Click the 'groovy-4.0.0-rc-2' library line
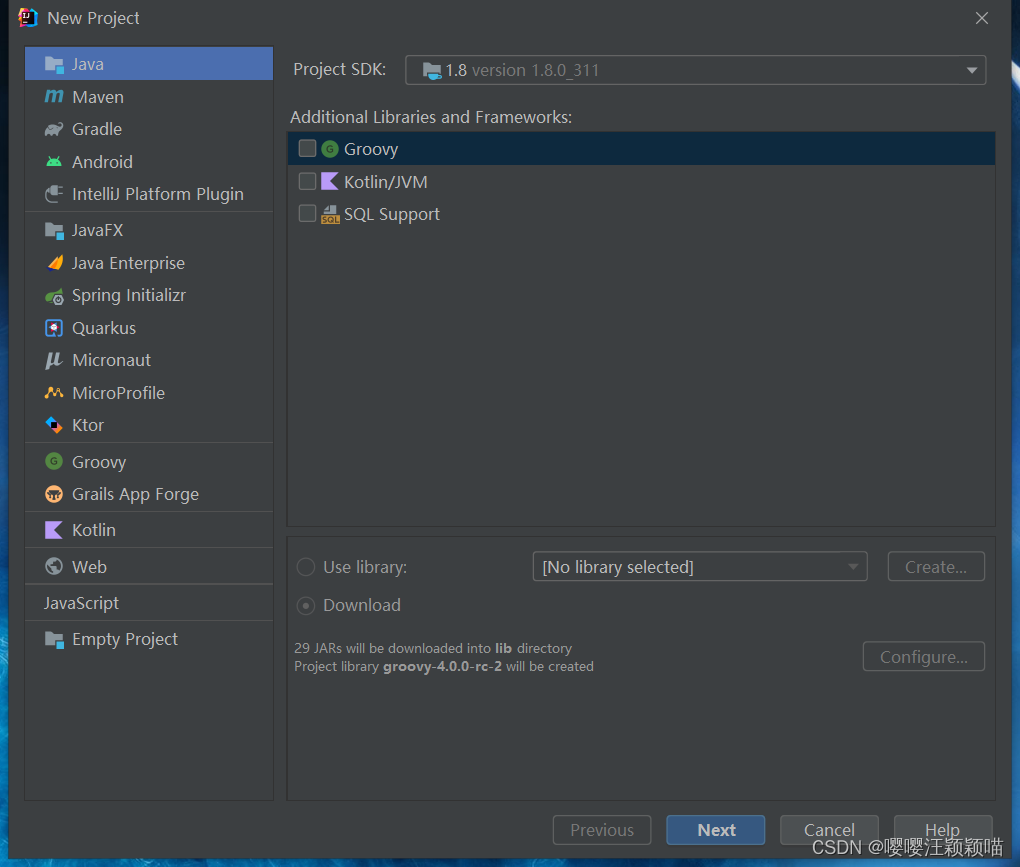1020x867 pixels. (444, 667)
